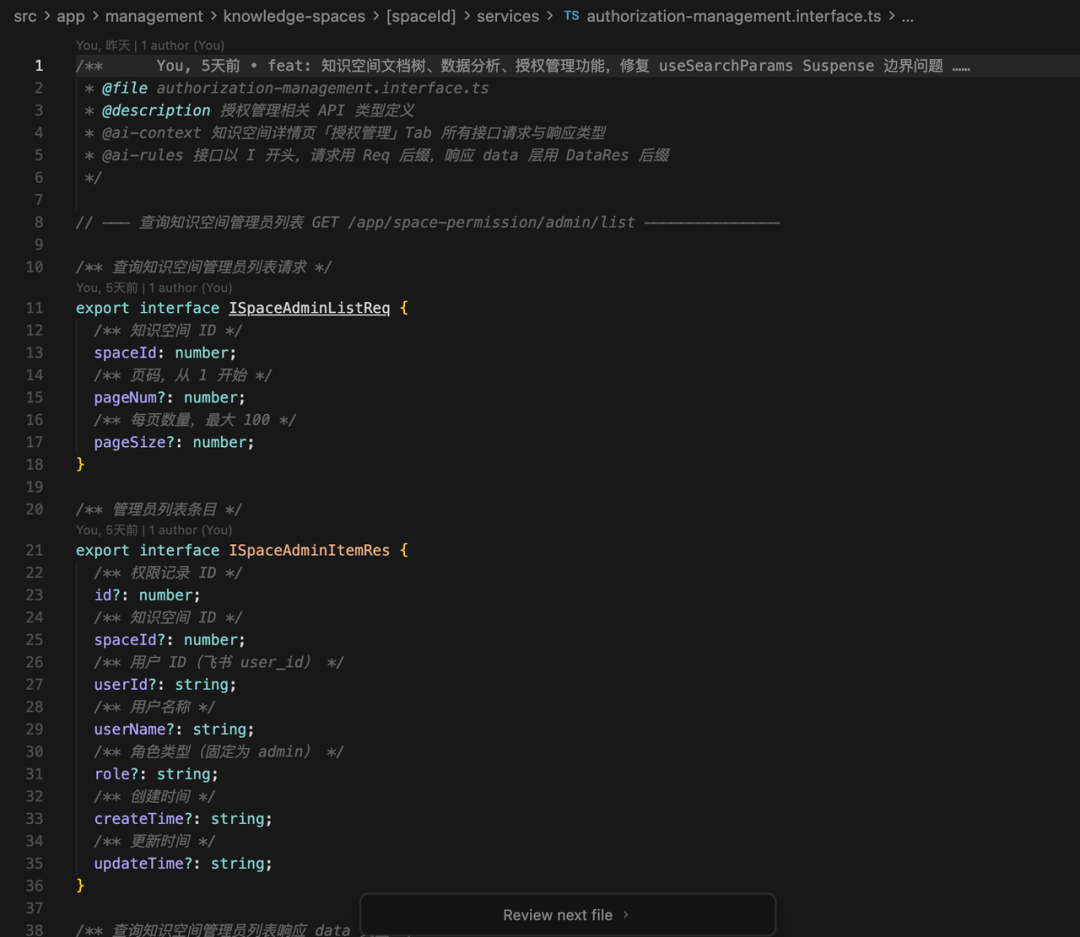The height and width of the screenshot is (937, 1080).
Task: Select the [spaceId] breadcrumb folder
Action: pyautogui.click(x=420, y=16)
